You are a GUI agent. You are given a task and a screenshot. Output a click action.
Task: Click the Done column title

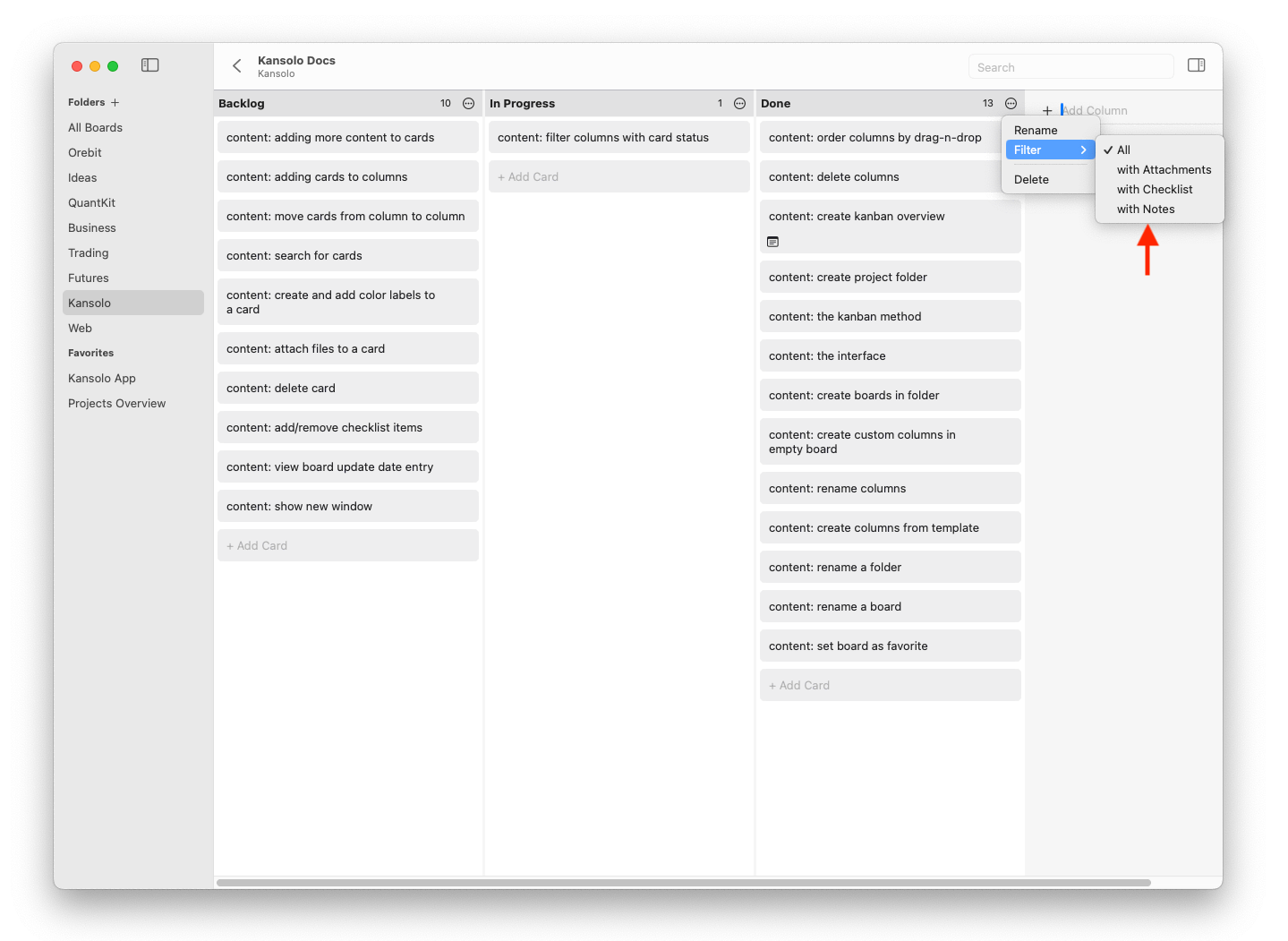point(776,104)
